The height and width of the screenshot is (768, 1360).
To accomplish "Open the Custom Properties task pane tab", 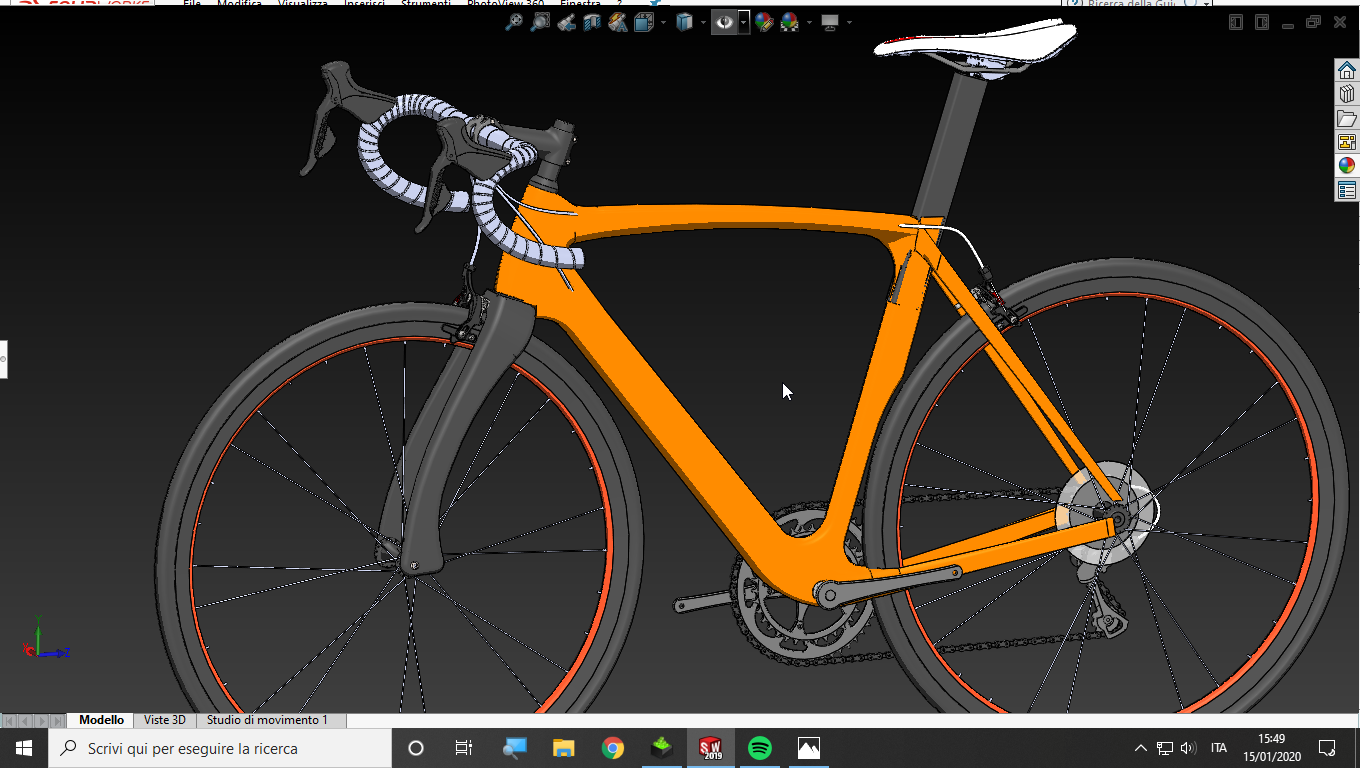I will pos(1347,190).
